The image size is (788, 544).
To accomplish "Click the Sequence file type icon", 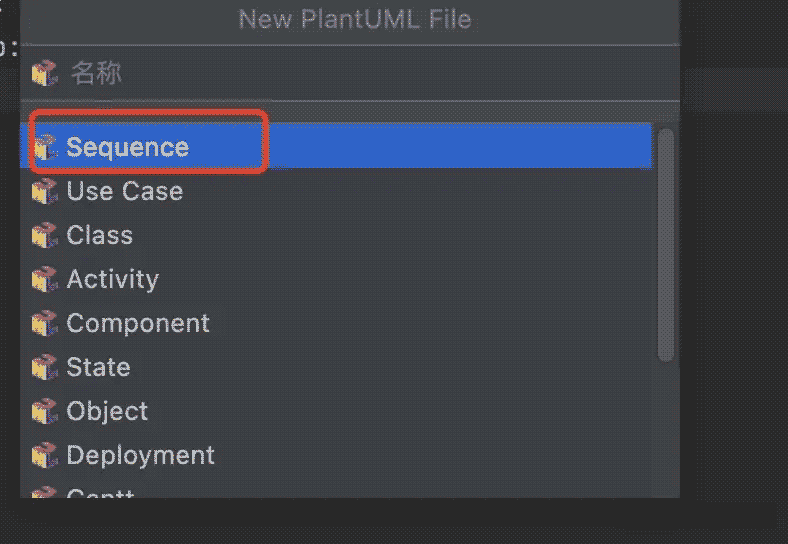I will [45, 147].
